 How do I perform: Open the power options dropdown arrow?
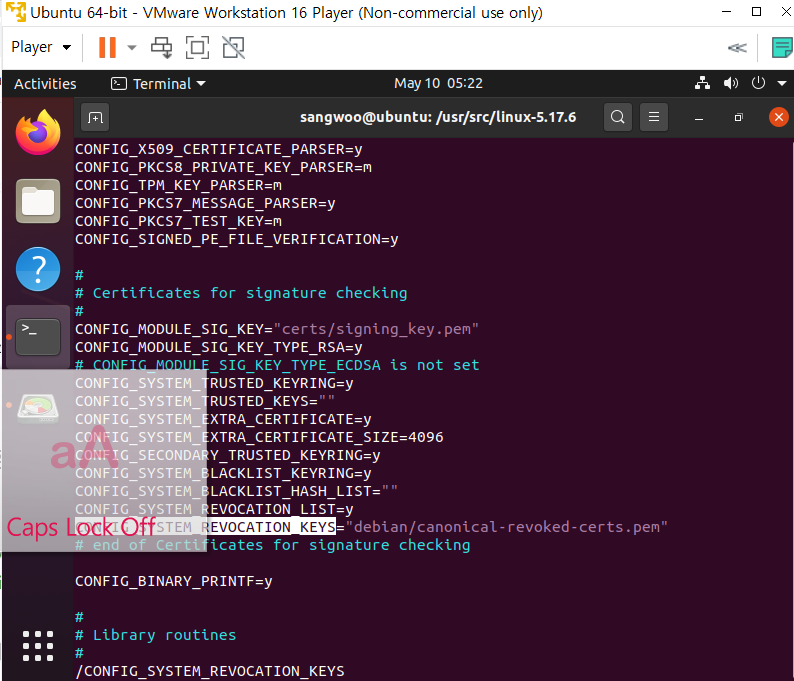click(132, 48)
